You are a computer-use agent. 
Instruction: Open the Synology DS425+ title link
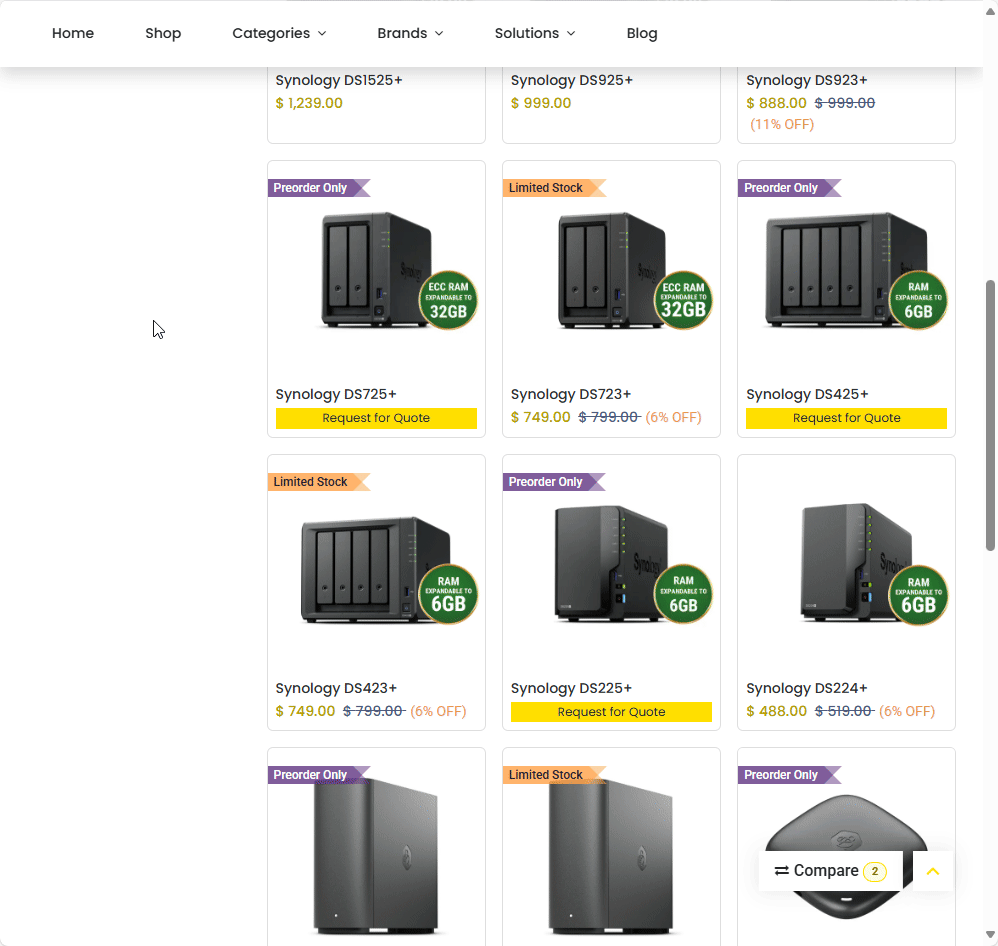pos(807,394)
